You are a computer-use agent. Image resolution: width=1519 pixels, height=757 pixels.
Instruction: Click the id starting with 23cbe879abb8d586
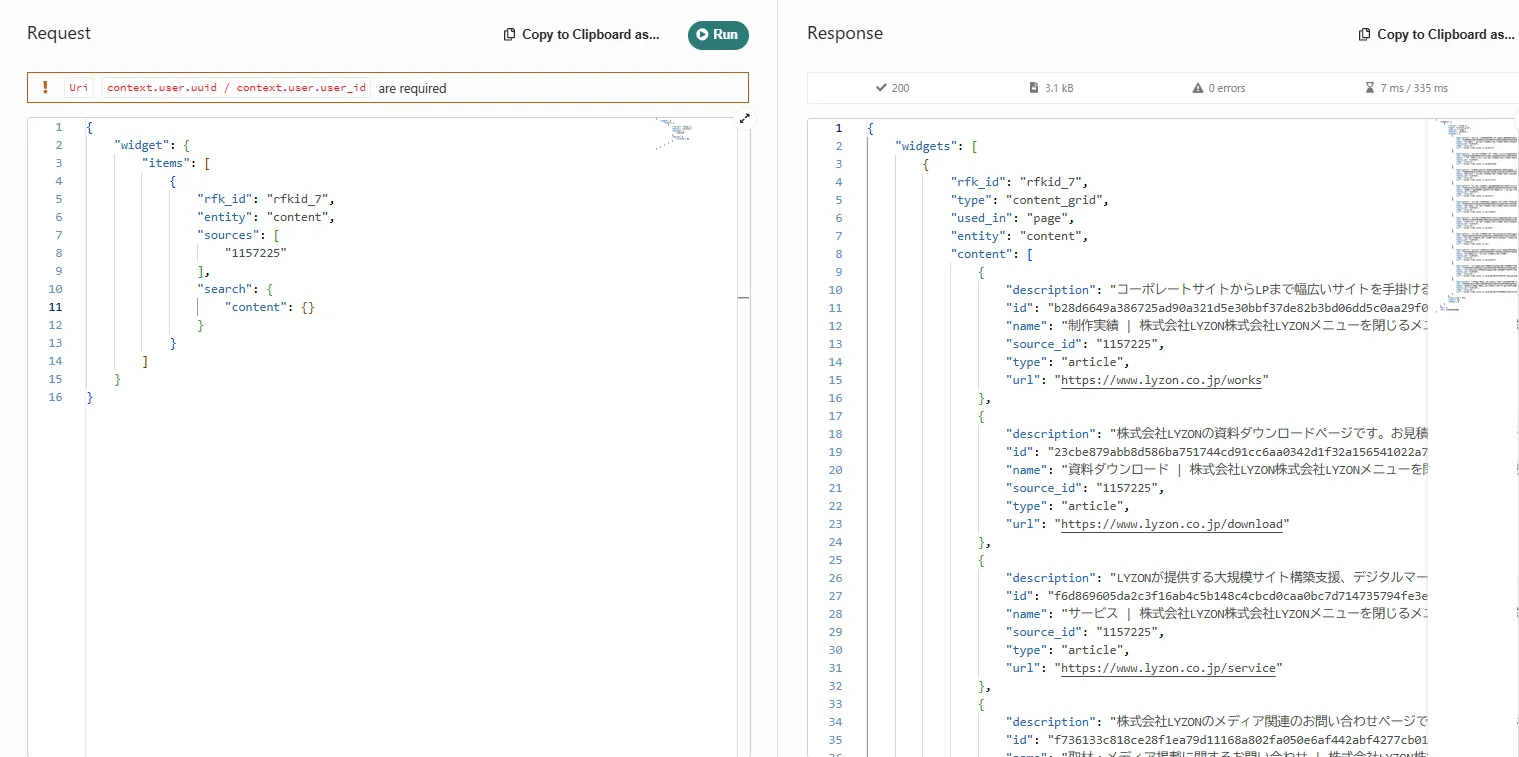(x=1238, y=452)
